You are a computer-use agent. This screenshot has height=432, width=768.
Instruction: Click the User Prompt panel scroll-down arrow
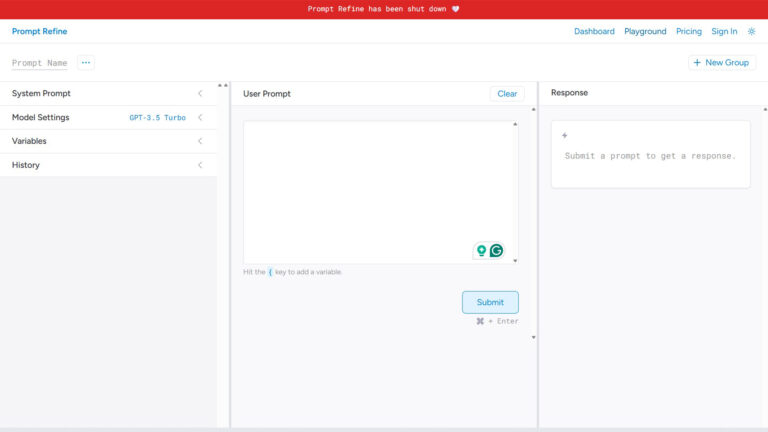533,337
